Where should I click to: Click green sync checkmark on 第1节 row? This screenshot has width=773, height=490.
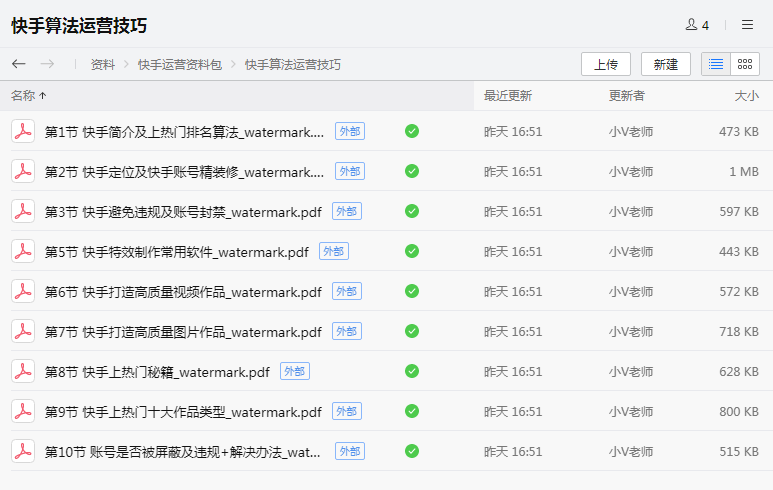412,131
